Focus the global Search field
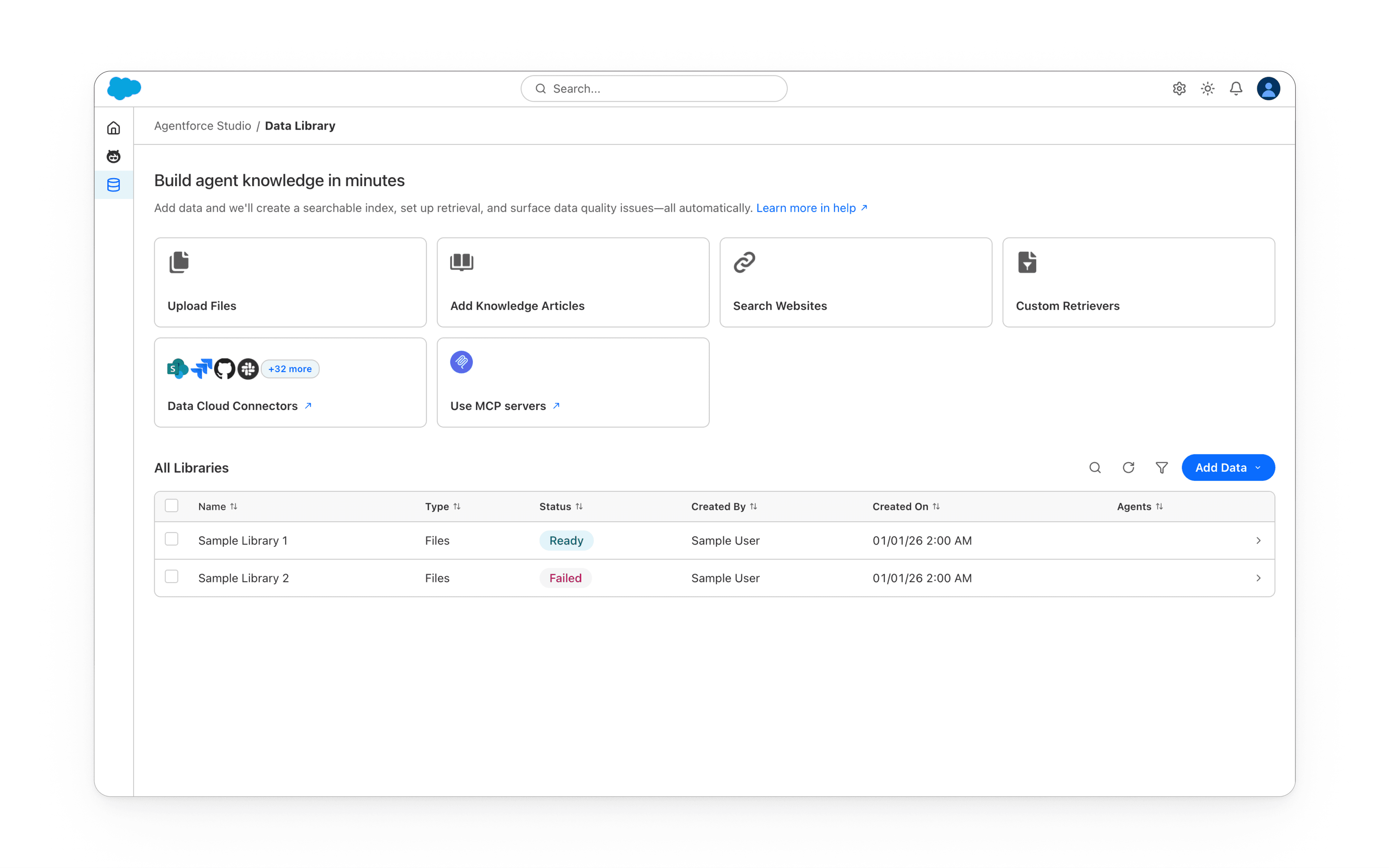Viewport: 1389px width, 868px height. (654, 89)
